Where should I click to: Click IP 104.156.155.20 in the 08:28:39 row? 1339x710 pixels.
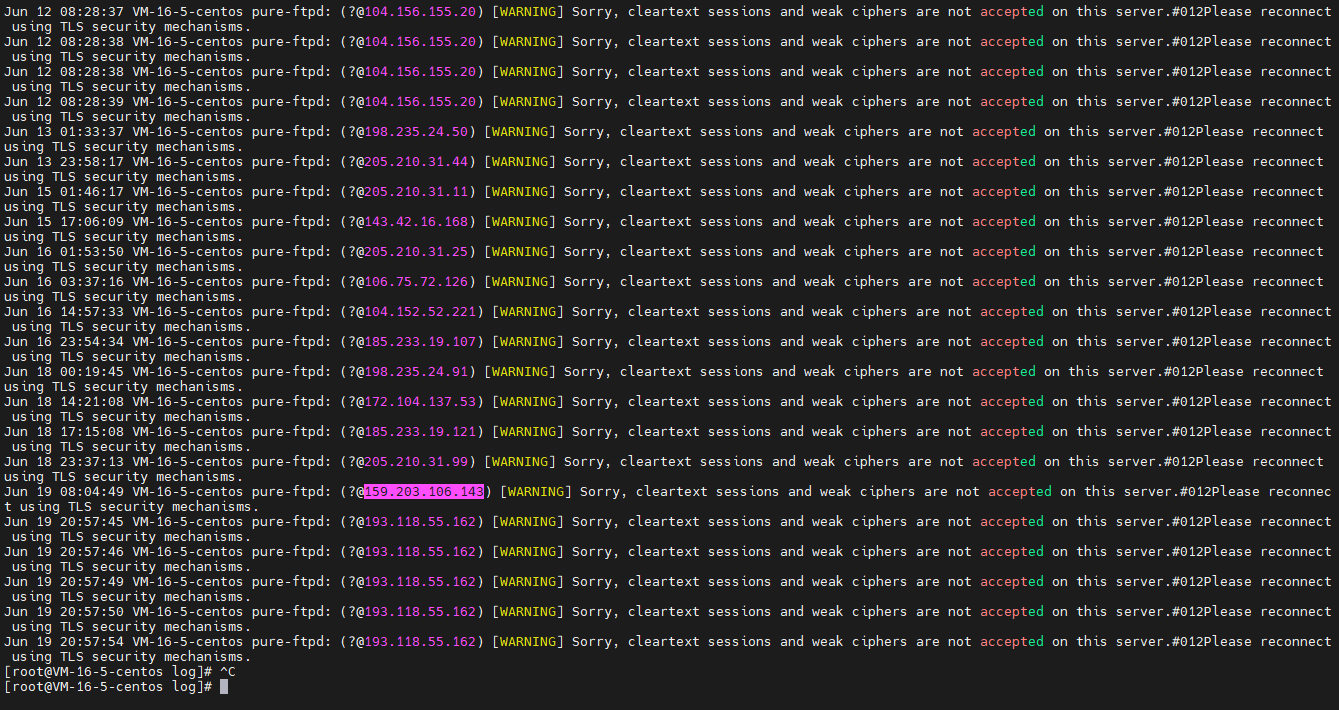tap(420, 102)
